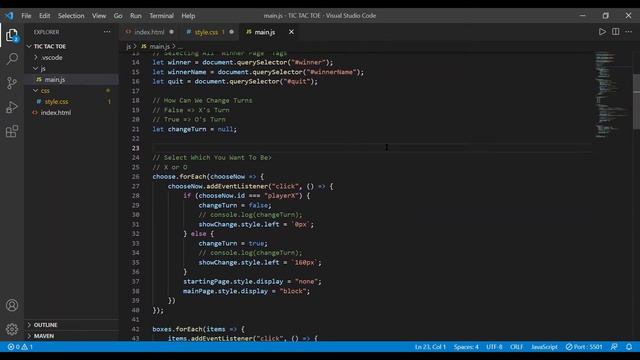Open the Selection menu
The image size is (640, 360).
click(71, 16)
